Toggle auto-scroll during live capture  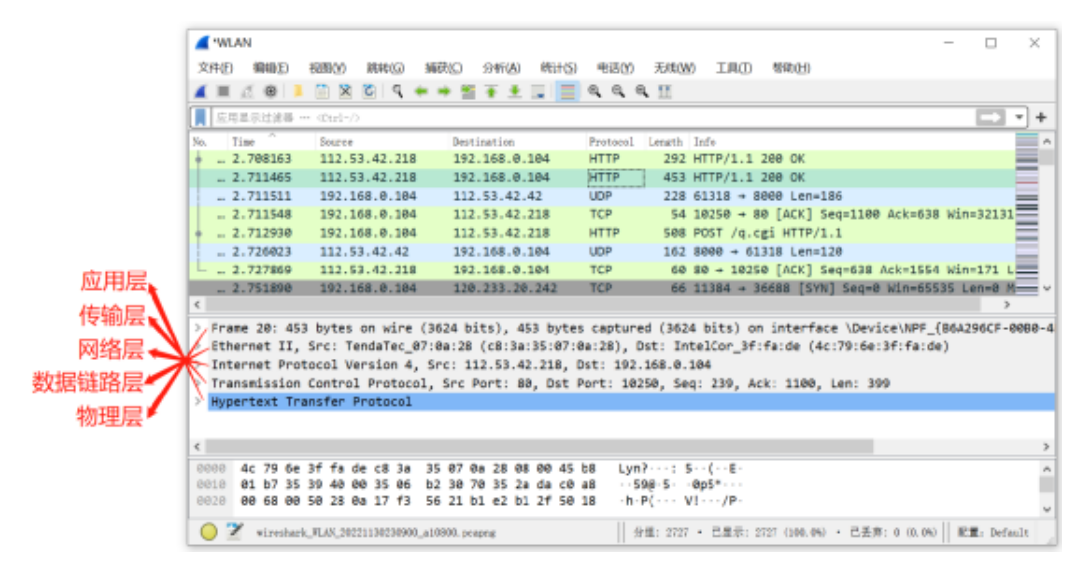point(539,91)
